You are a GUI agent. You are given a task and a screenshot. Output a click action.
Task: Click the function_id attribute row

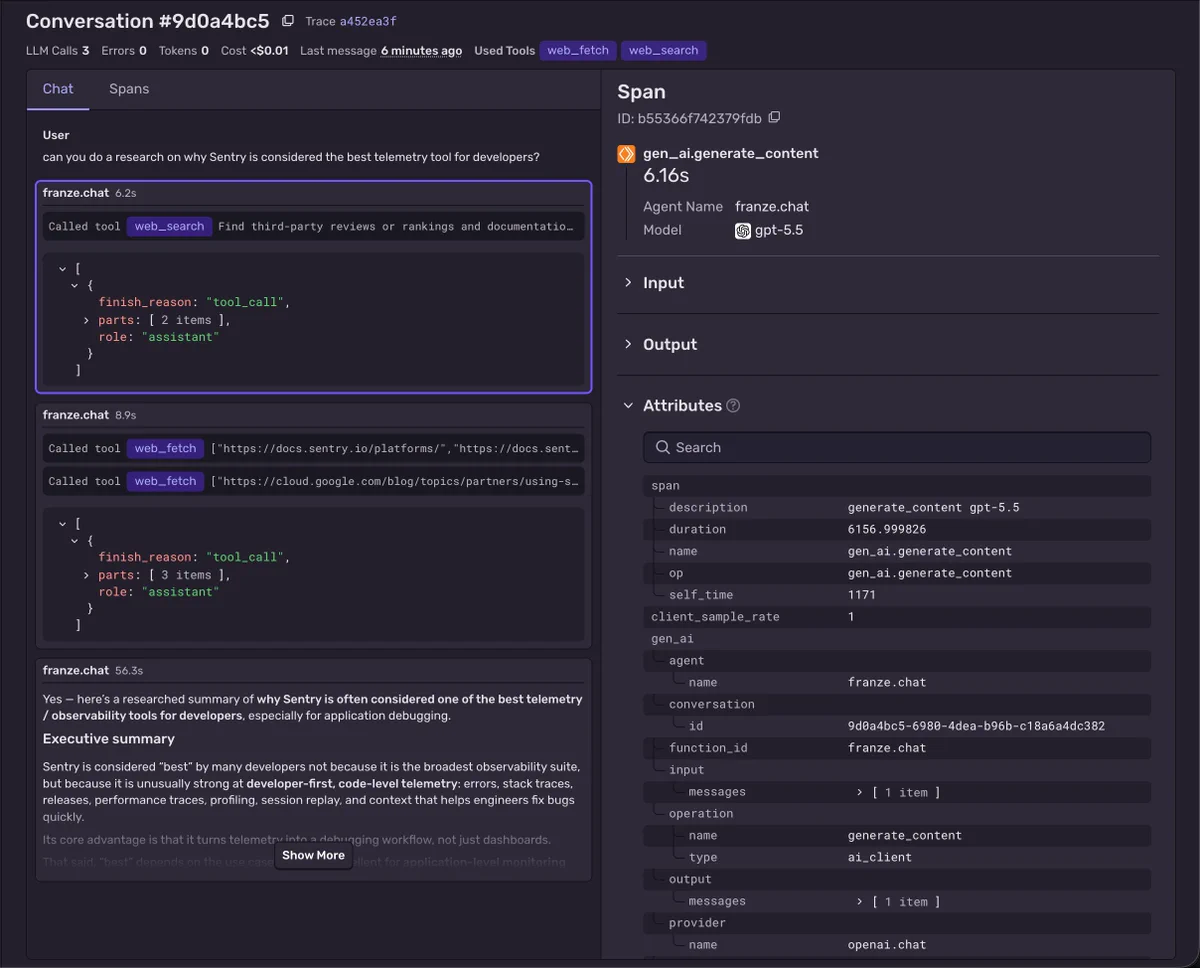coord(897,748)
